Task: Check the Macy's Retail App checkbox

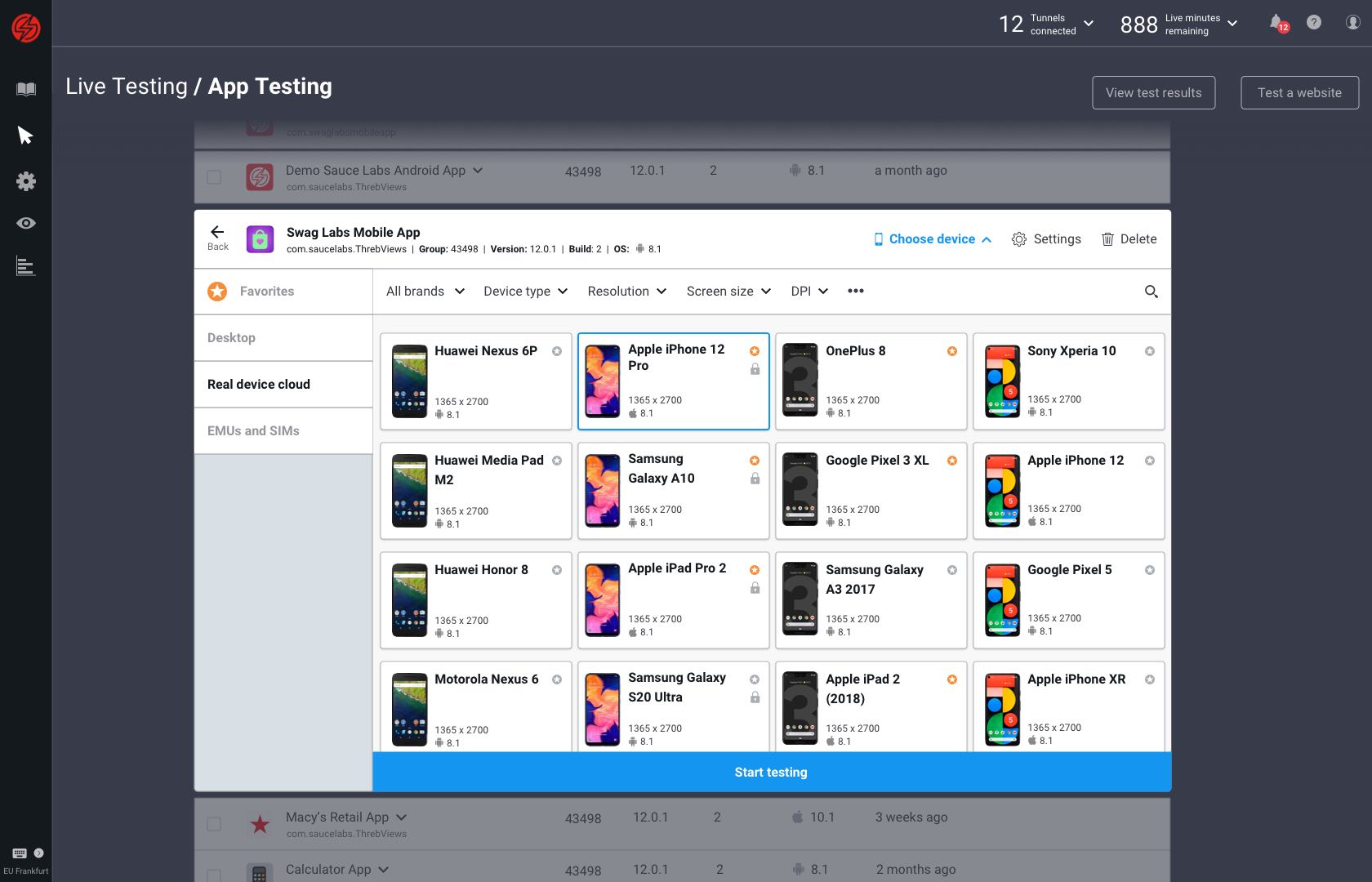Action: click(x=214, y=824)
